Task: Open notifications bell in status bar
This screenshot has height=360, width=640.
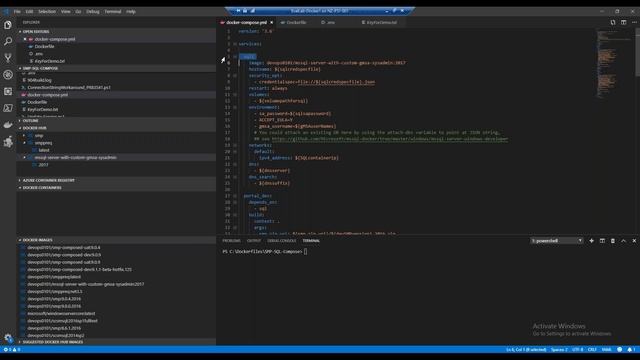Action: (x=631, y=349)
